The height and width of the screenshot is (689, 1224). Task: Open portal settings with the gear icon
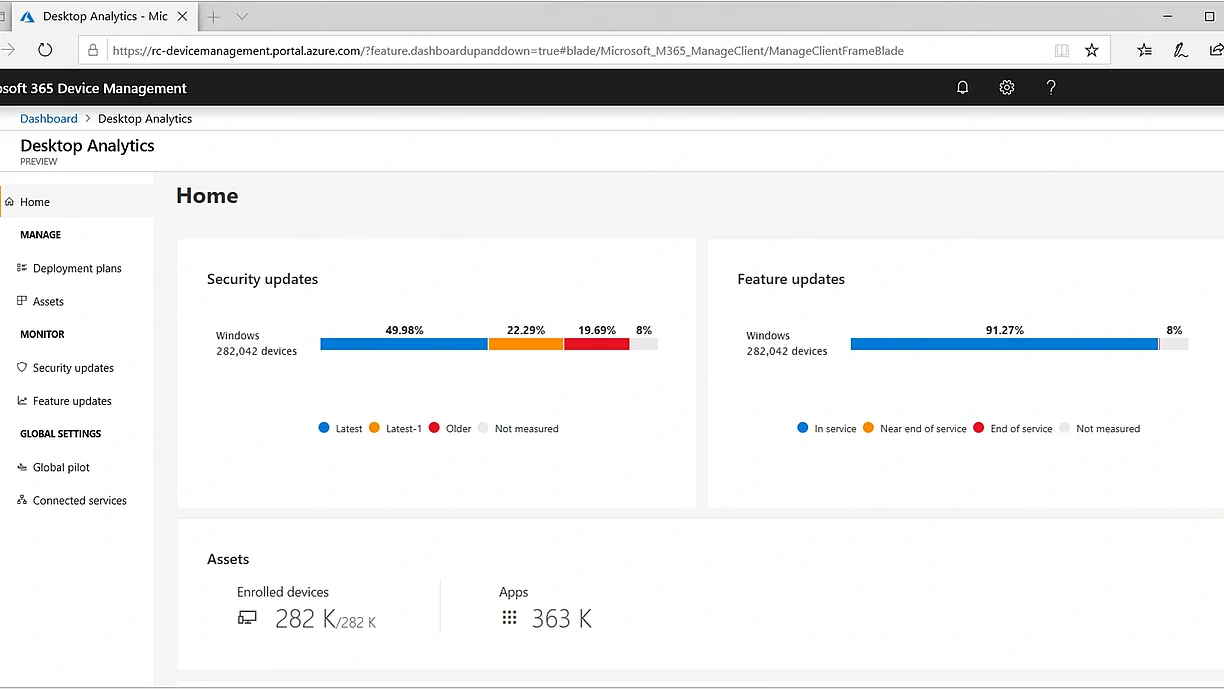point(1006,87)
